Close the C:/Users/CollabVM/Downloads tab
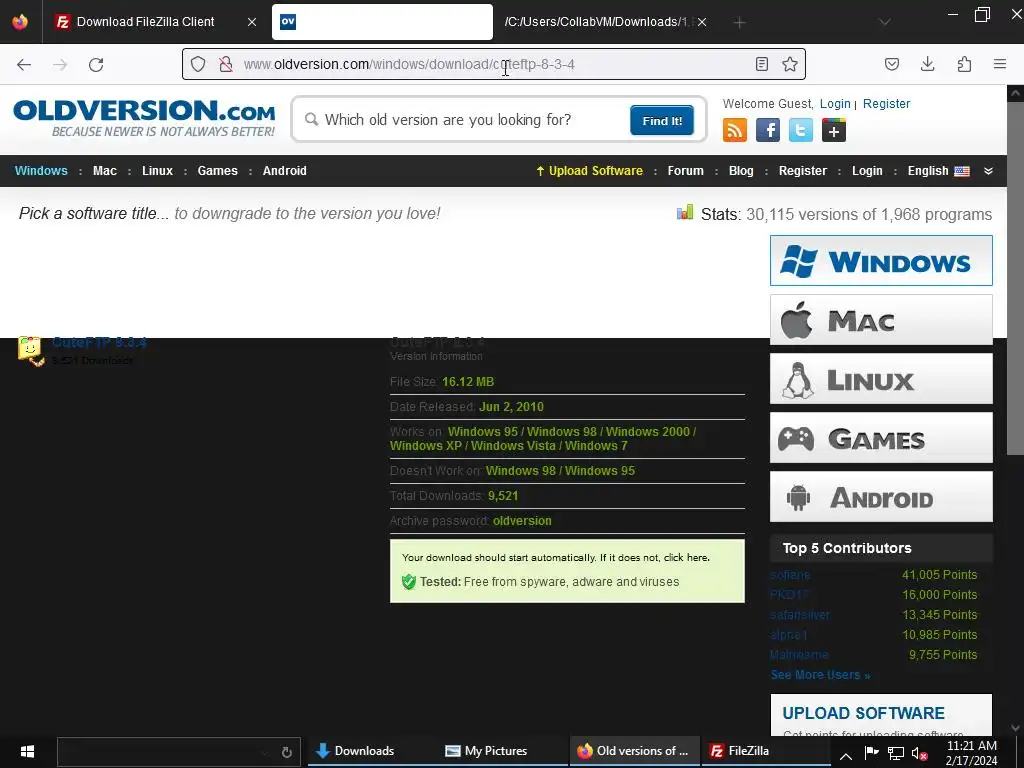Viewport: 1024px width, 768px height. coord(701,22)
